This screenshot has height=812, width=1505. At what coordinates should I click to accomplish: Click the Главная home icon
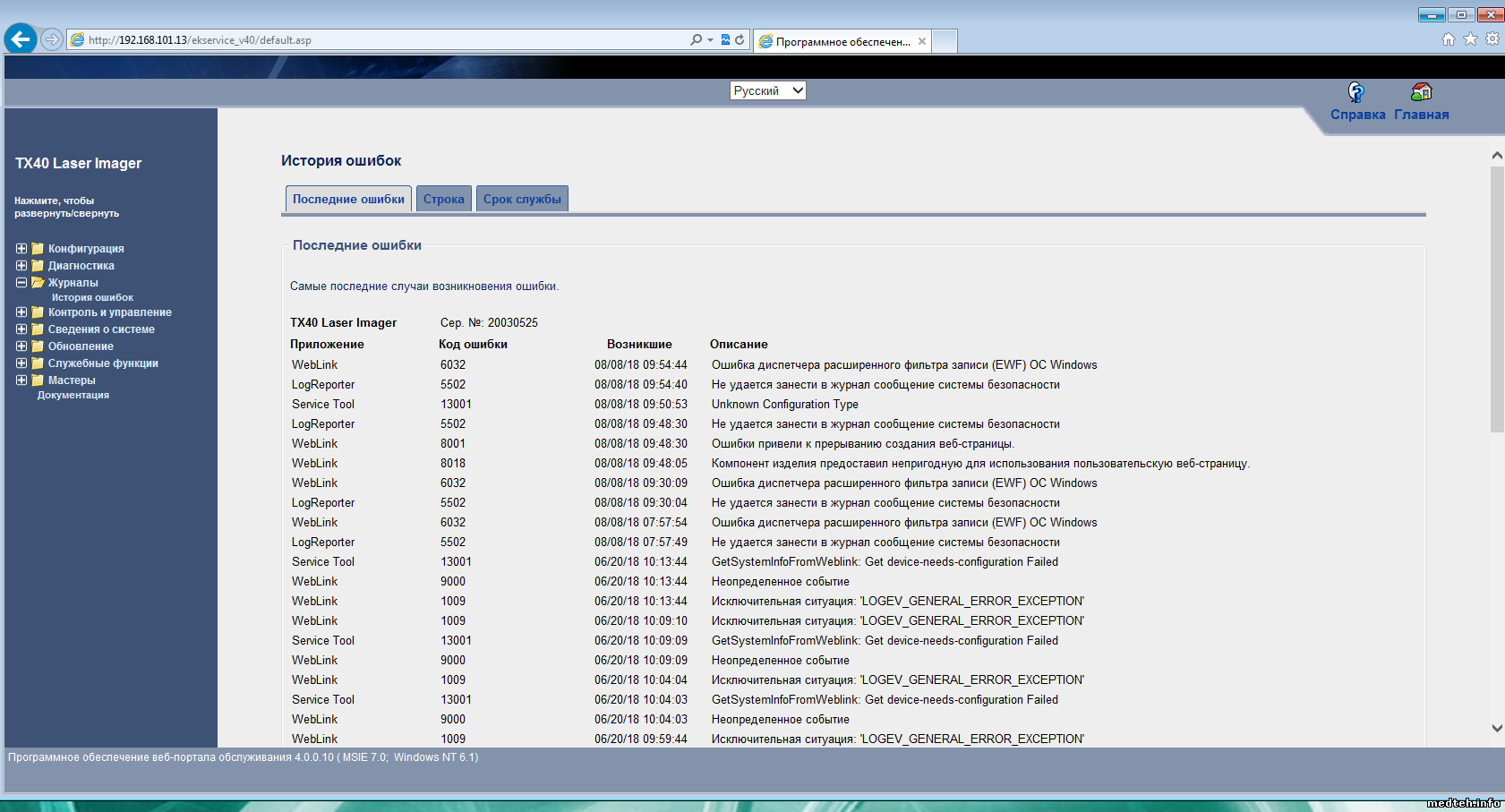tap(1421, 92)
